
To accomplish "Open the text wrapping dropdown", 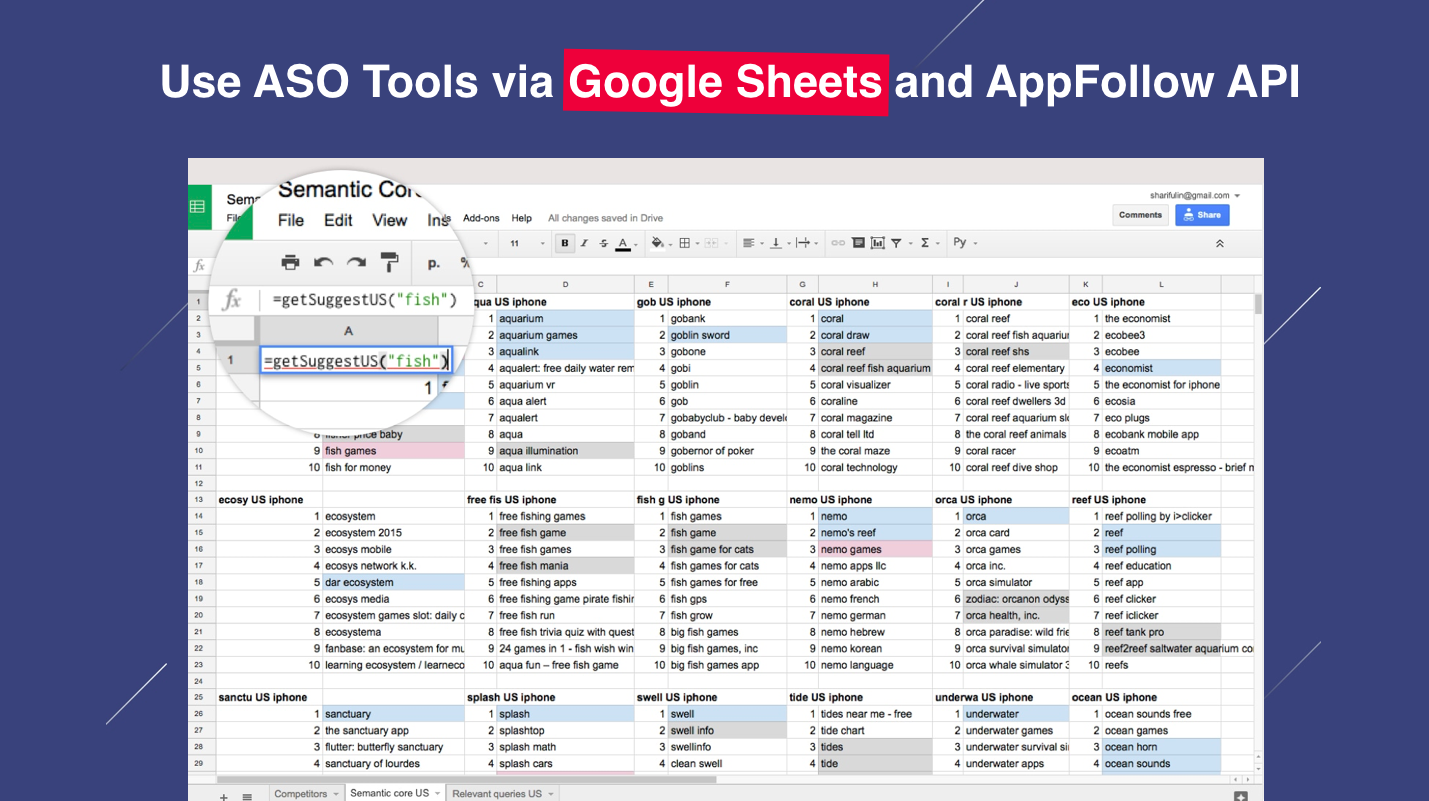I will point(806,242).
